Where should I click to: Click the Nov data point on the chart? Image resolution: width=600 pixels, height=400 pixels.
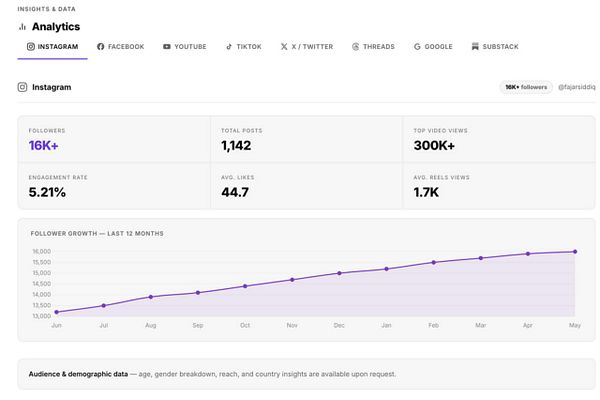tap(292, 280)
